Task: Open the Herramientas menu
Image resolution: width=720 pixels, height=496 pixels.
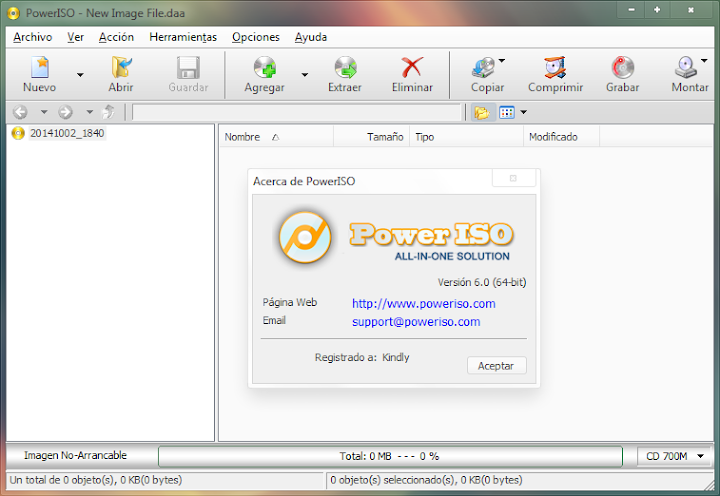Action: 183,37
